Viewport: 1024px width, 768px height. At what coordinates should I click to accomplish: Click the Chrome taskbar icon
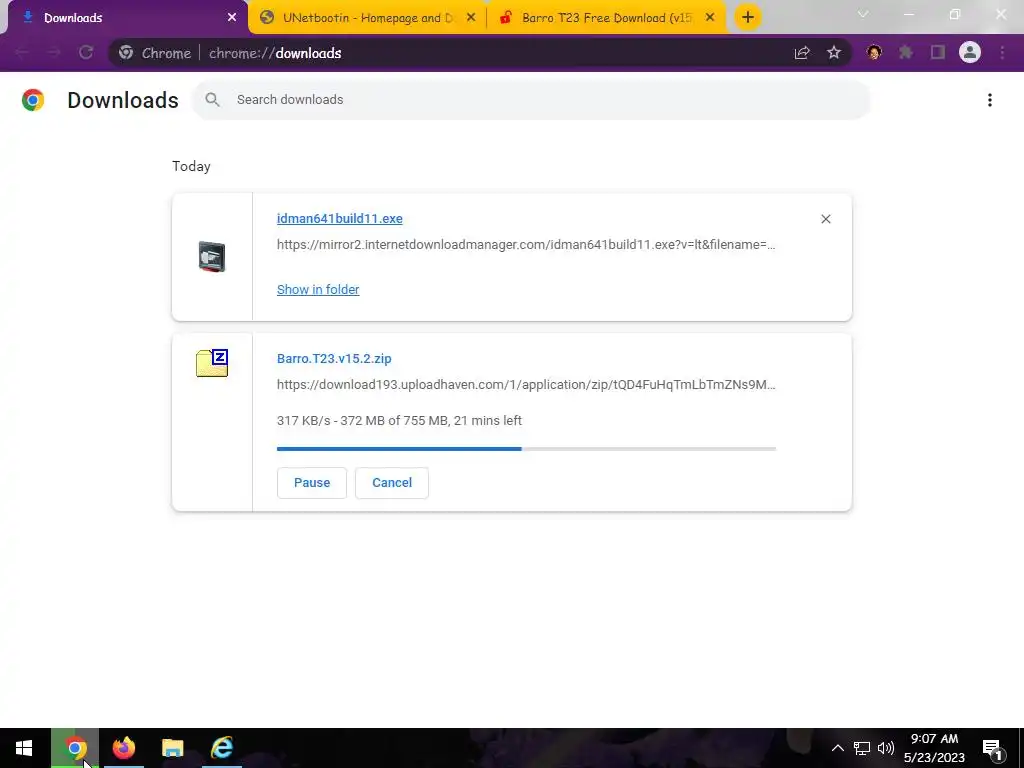coord(75,748)
